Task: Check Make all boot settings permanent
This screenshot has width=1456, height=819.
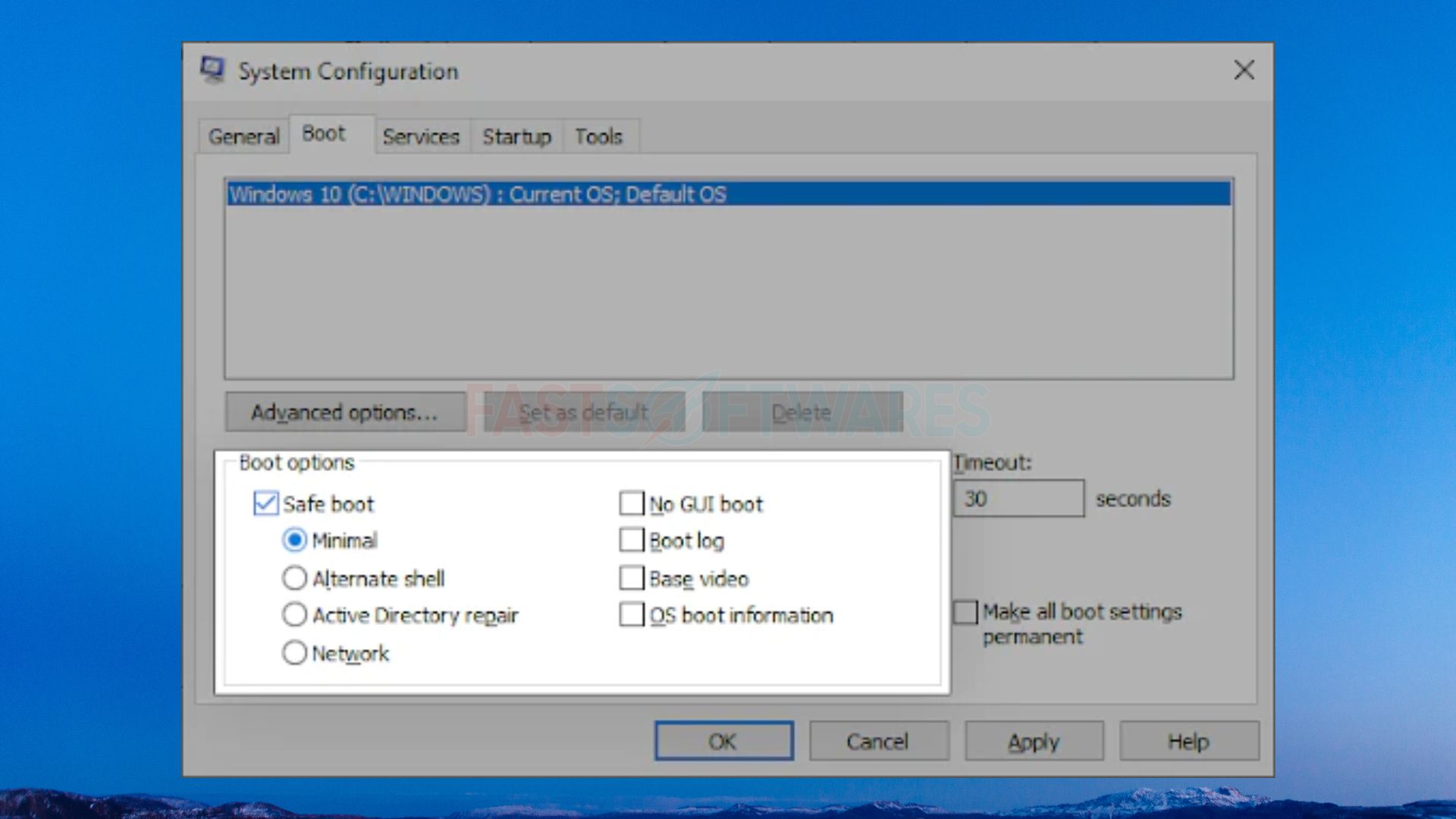Action: point(965,612)
